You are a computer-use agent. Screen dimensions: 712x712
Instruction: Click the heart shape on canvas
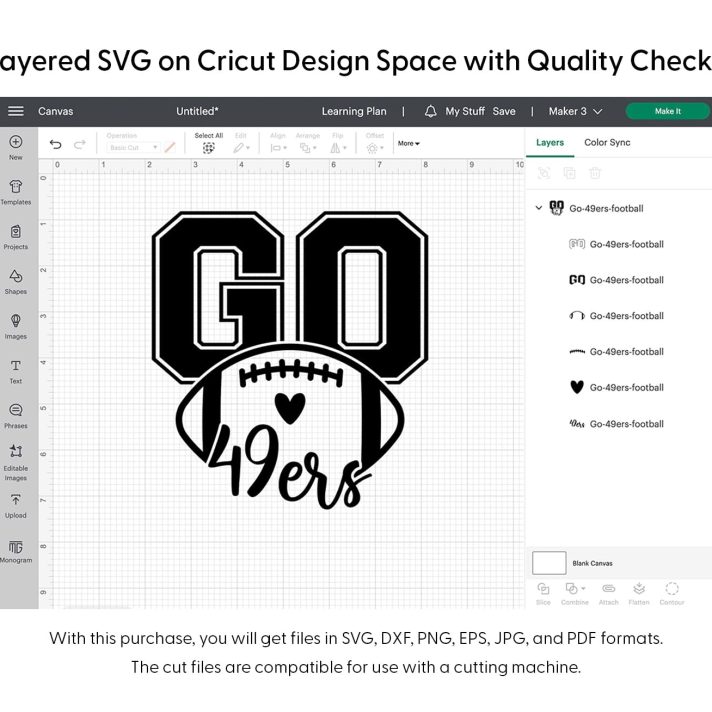pos(290,408)
